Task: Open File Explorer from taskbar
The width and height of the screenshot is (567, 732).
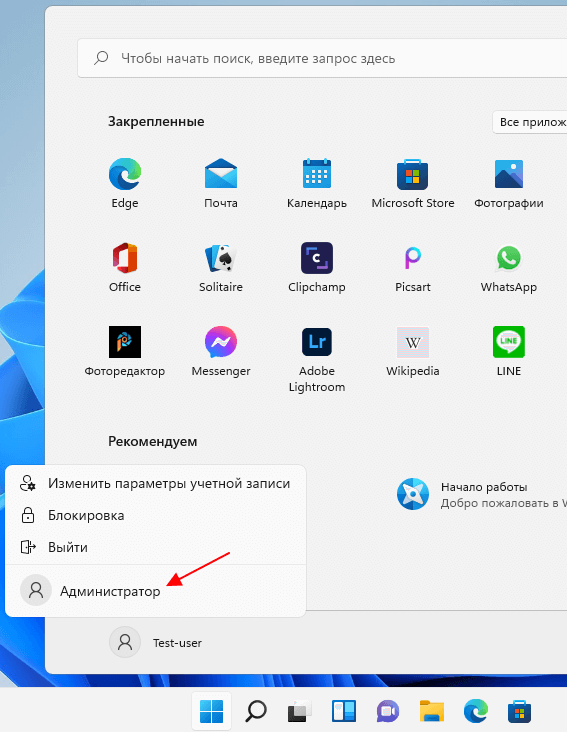Action: click(x=432, y=711)
